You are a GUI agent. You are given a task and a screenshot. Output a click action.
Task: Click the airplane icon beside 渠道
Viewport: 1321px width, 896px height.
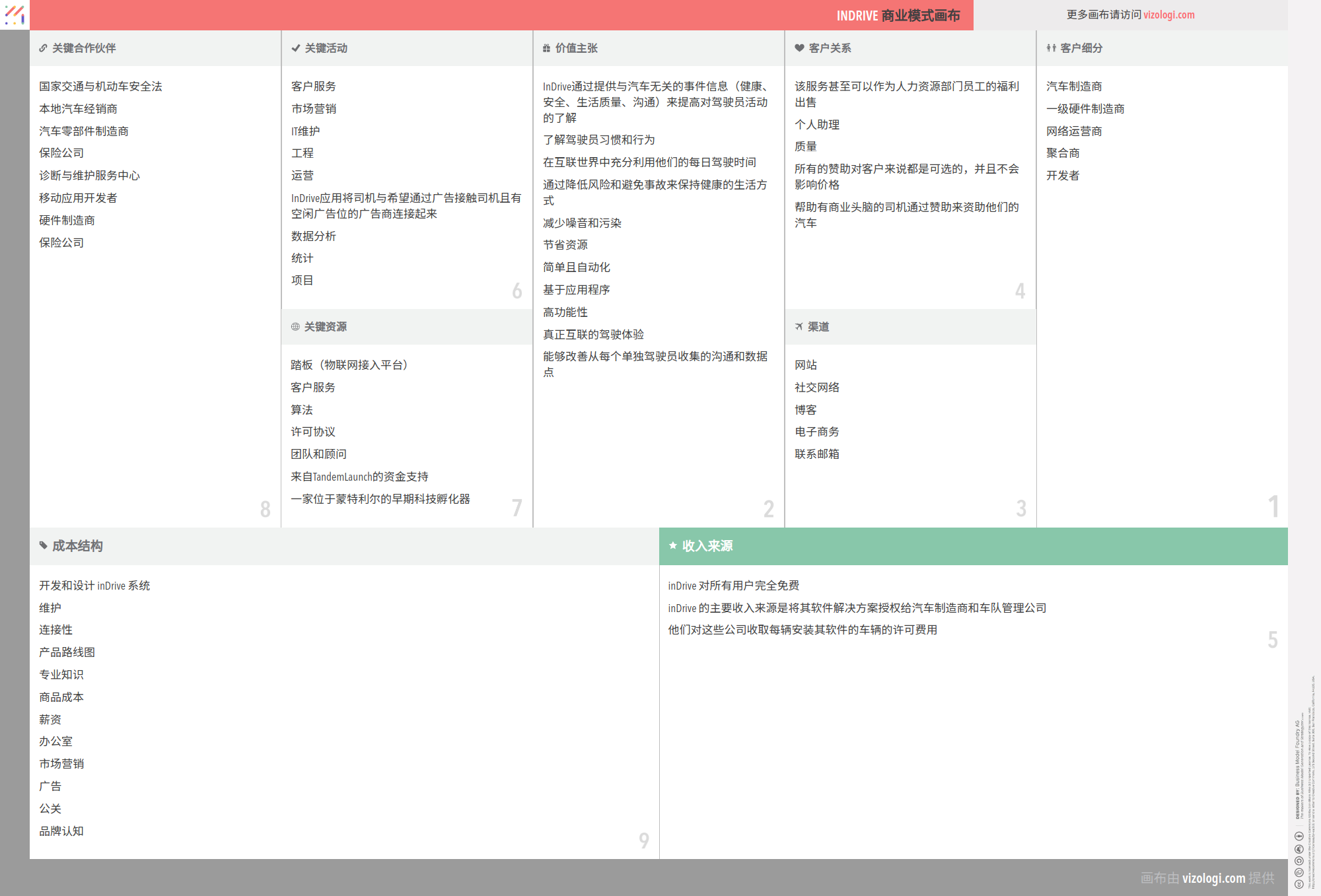799,327
